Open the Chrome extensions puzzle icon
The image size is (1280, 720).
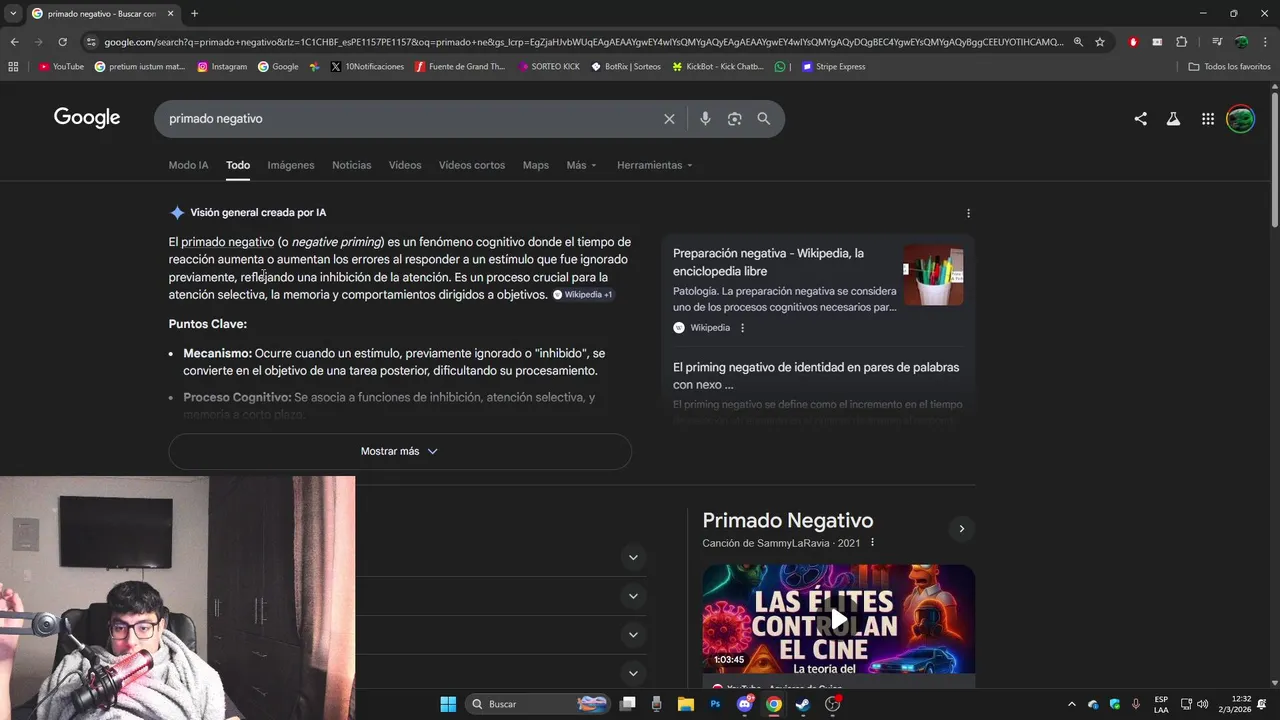click(1181, 42)
